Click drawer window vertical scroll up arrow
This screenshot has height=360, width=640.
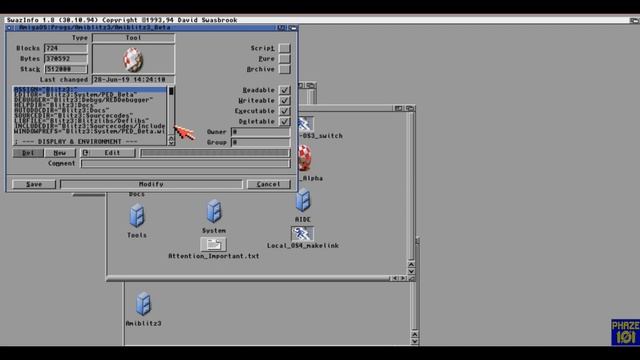pos(411,264)
